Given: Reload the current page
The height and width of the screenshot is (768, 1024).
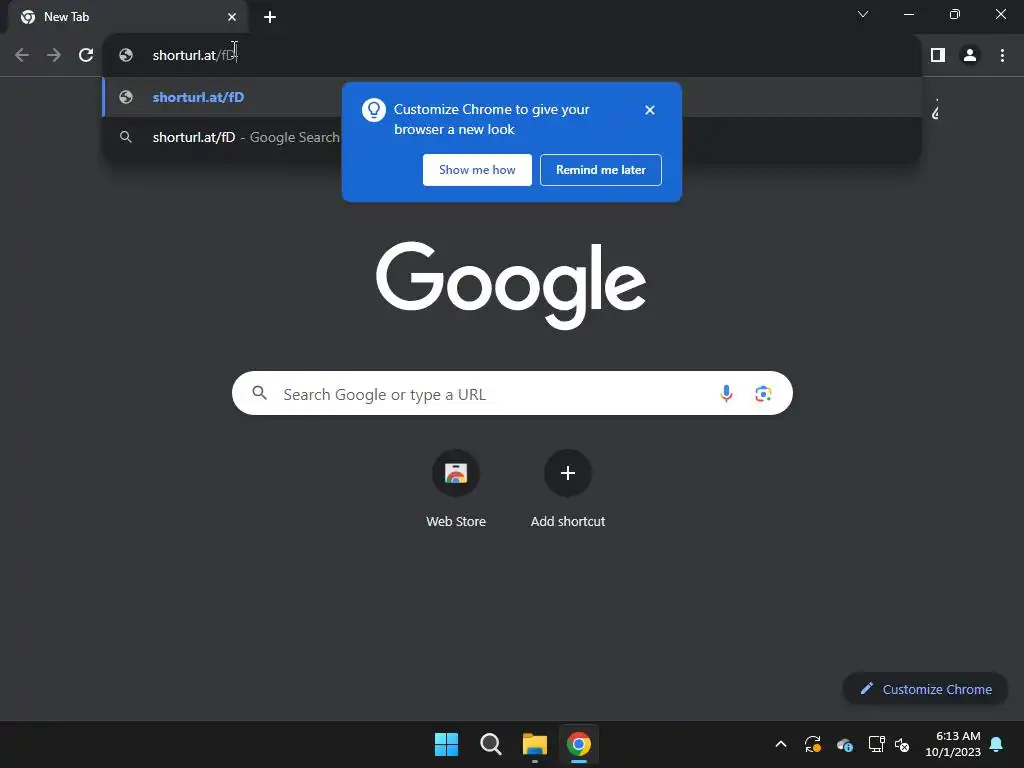Looking at the screenshot, I should 86,55.
